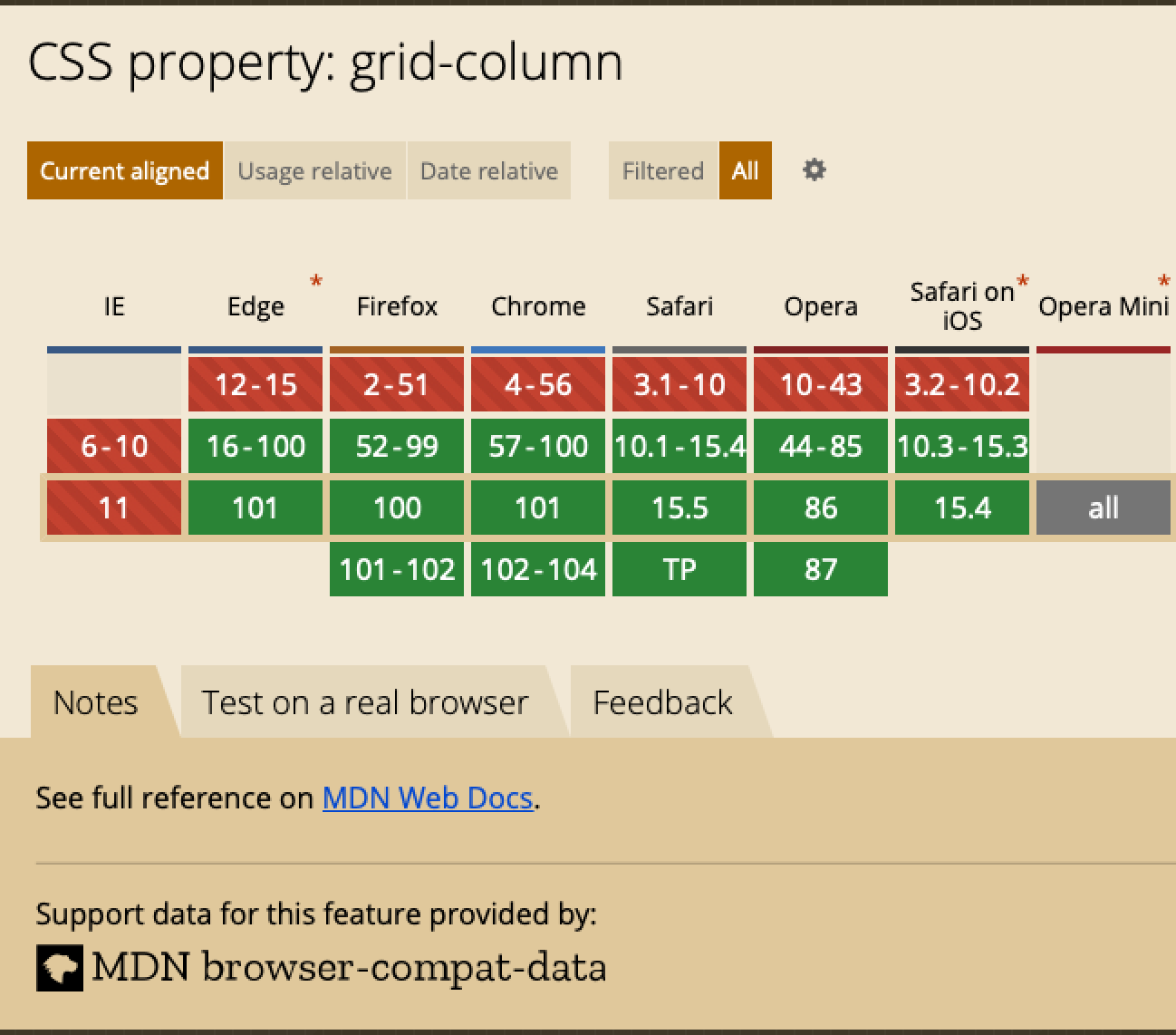The image size is (1176, 1035).
Task: Click the asterisk above Opera Mini
Action: pyautogui.click(x=1163, y=281)
